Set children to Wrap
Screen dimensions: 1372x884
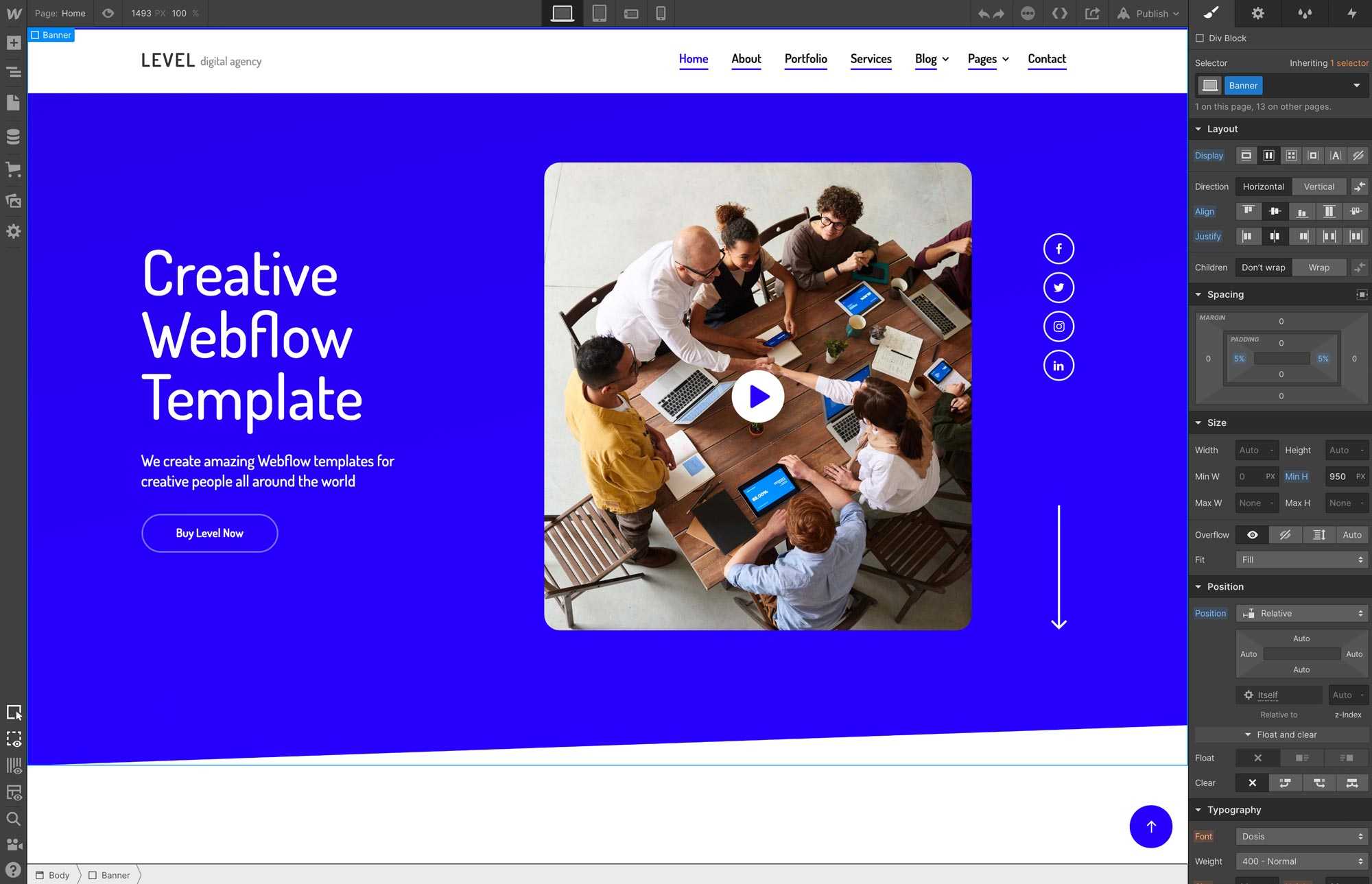pyautogui.click(x=1318, y=267)
